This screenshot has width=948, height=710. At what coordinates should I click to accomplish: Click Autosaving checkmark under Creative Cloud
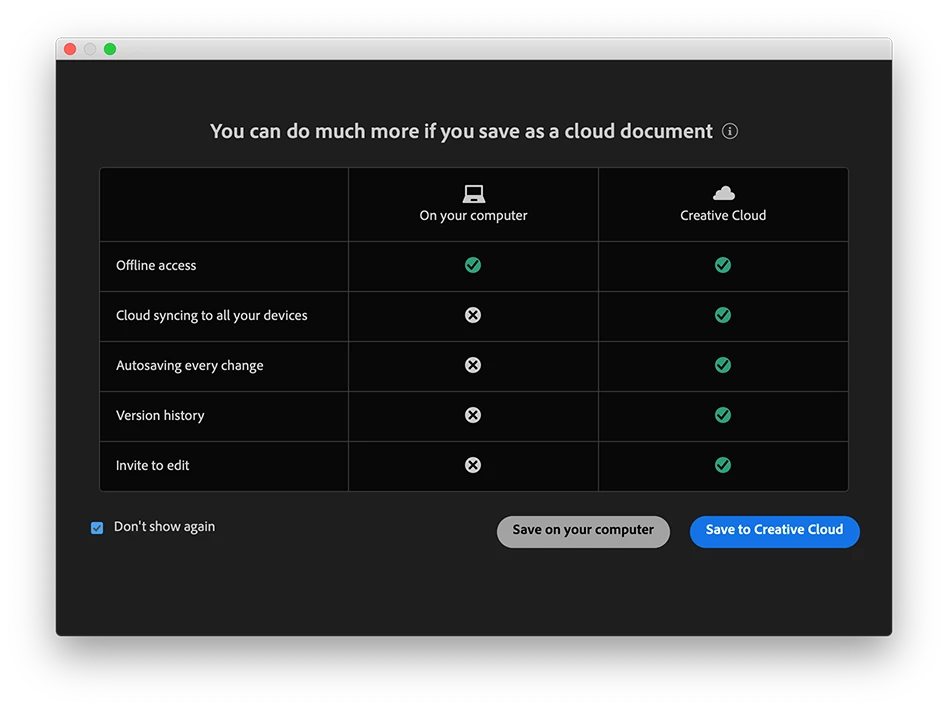coord(723,365)
